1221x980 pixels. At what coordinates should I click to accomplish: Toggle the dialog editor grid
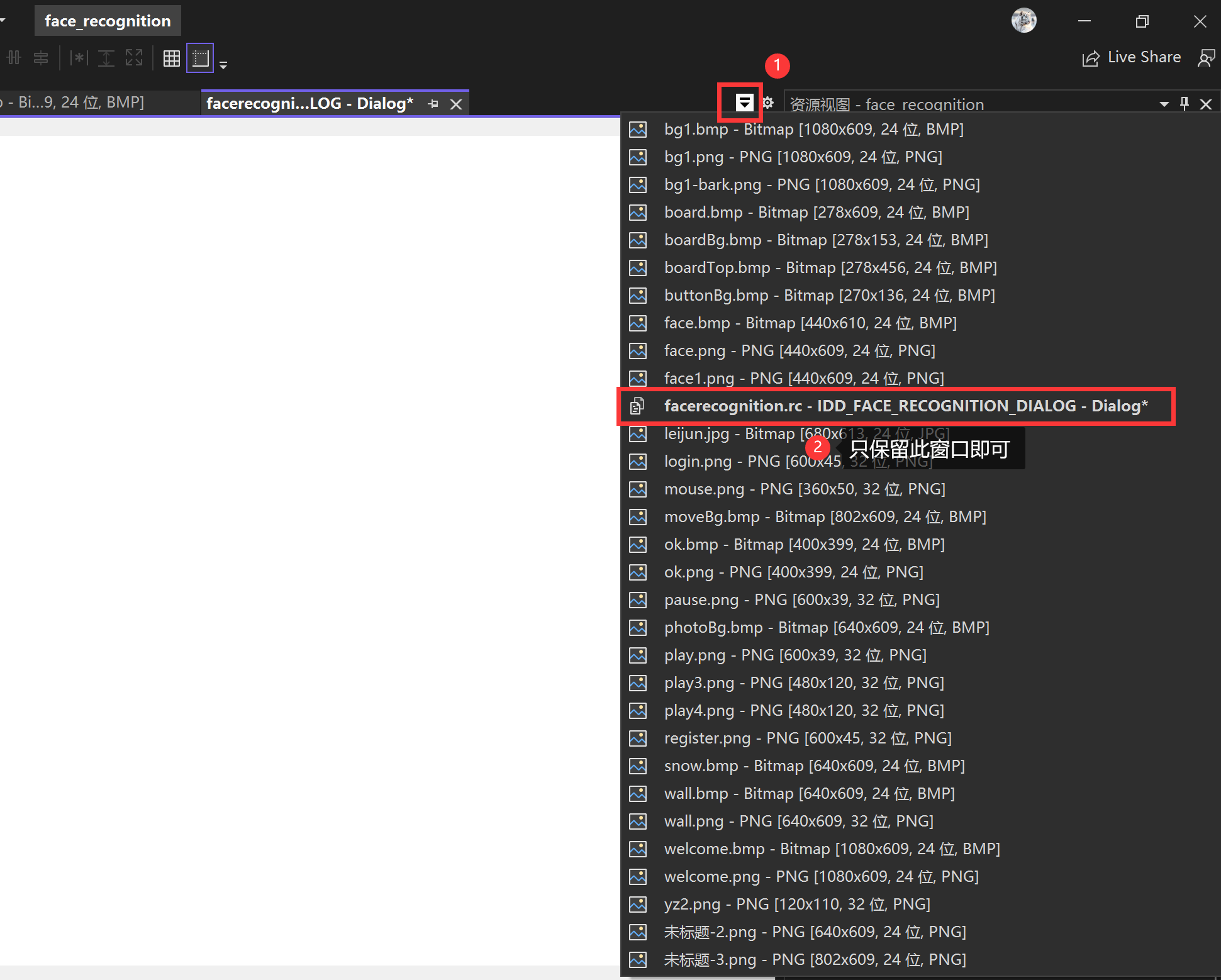coord(171,58)
